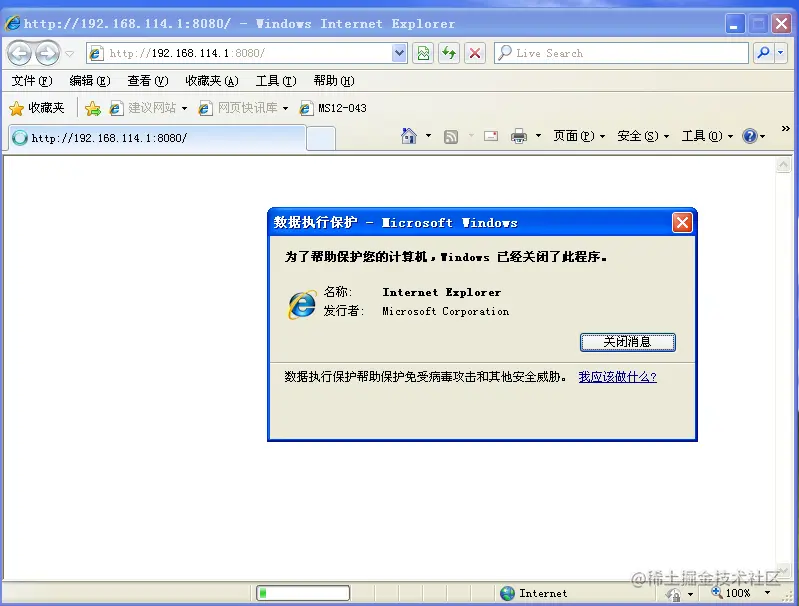Minimize the Internet Explorer window

click(x=734, y=24)
